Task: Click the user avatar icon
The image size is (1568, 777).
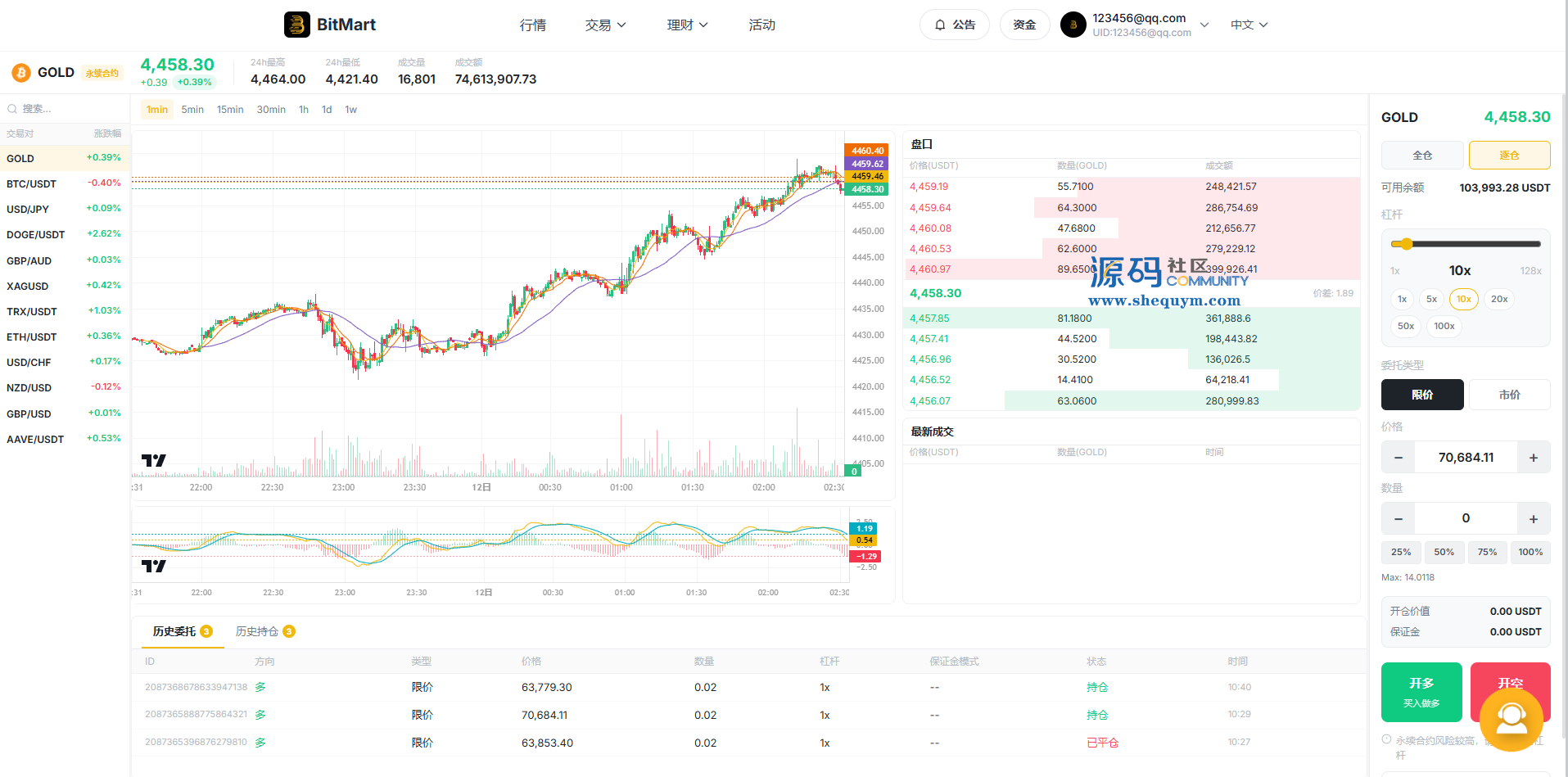Action: coord(1073,25)
